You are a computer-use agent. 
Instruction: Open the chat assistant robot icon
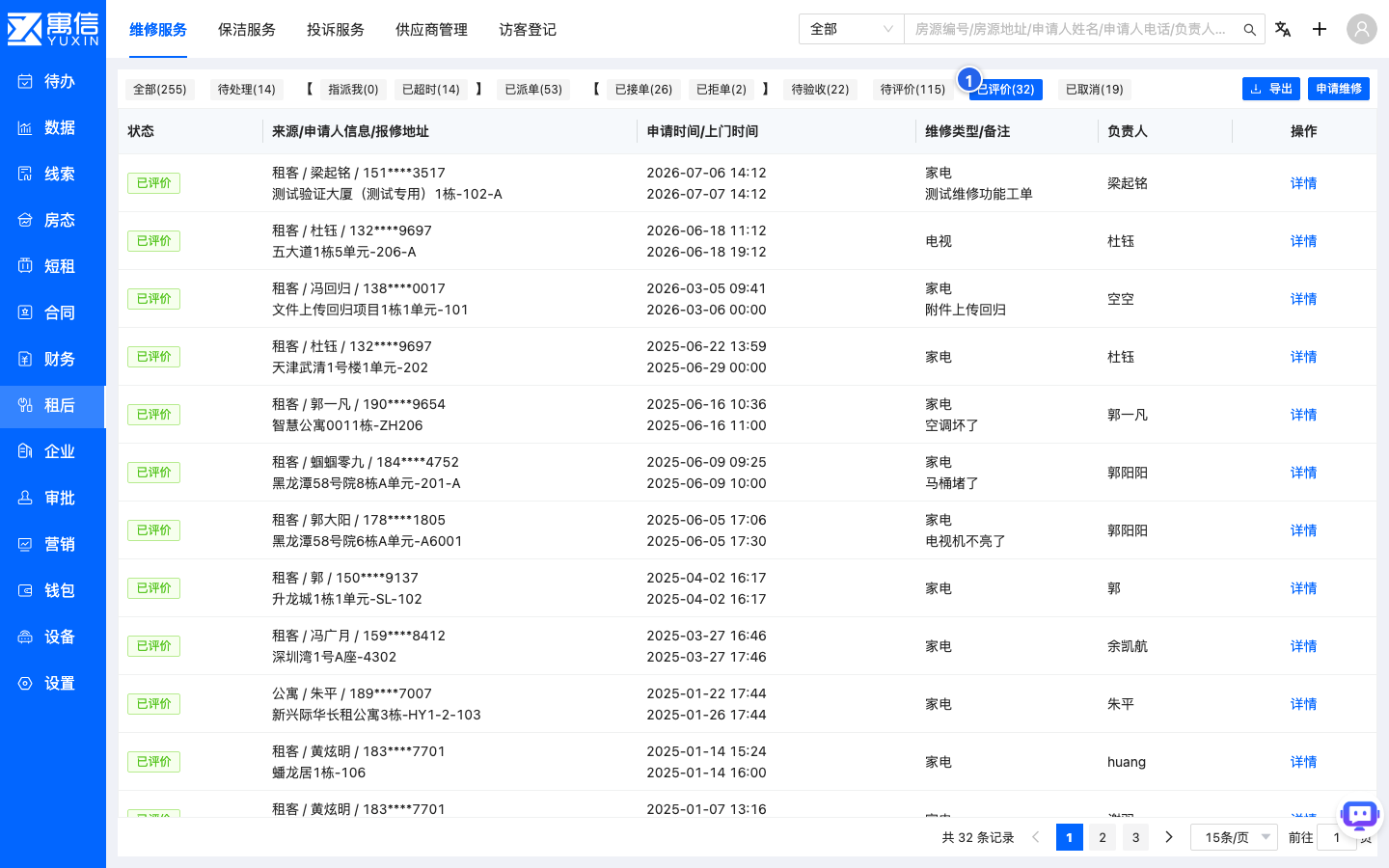click(x=1360, y=816)
